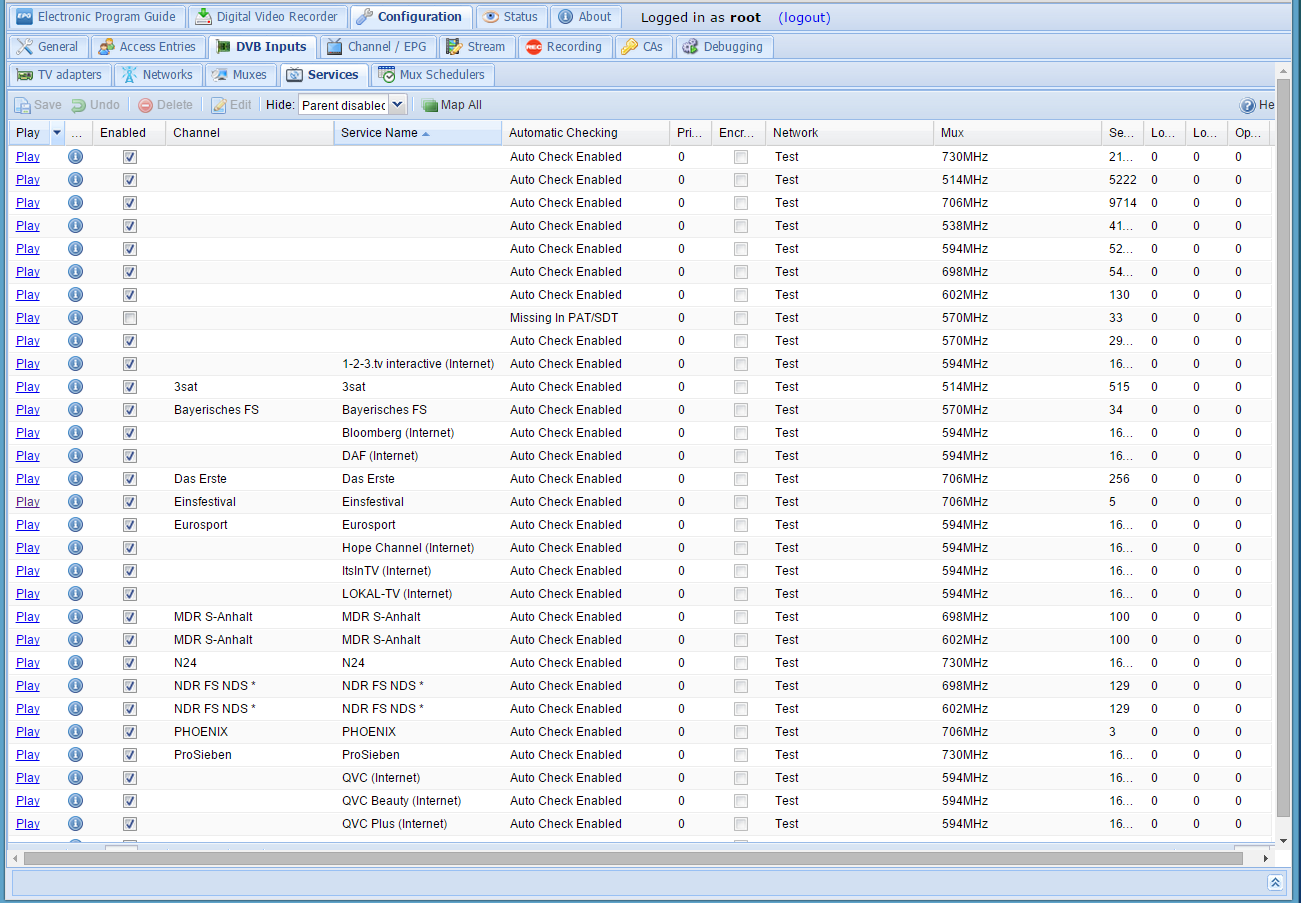Sort by the Mux column header
This screenshot has width=1301, height=903.
coord(1017,133)
